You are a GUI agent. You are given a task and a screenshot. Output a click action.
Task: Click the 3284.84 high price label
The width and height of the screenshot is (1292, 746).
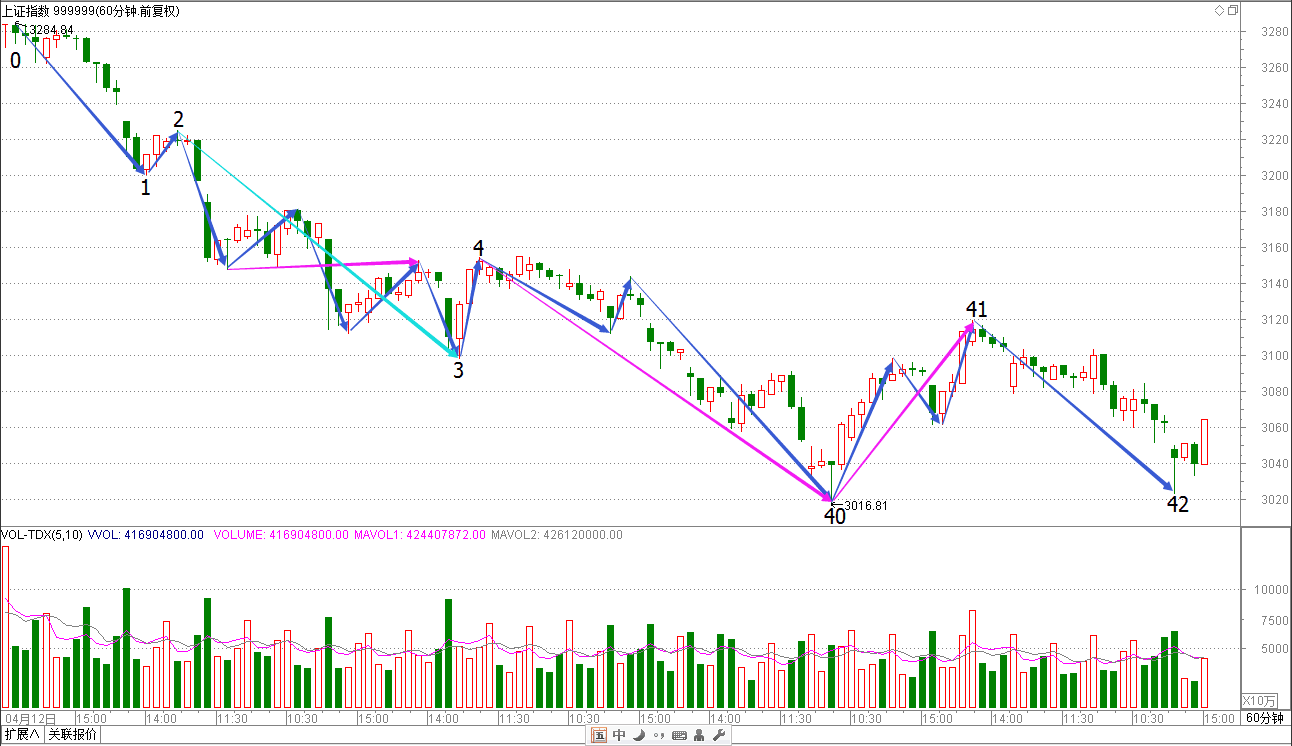tap(51, 30)
